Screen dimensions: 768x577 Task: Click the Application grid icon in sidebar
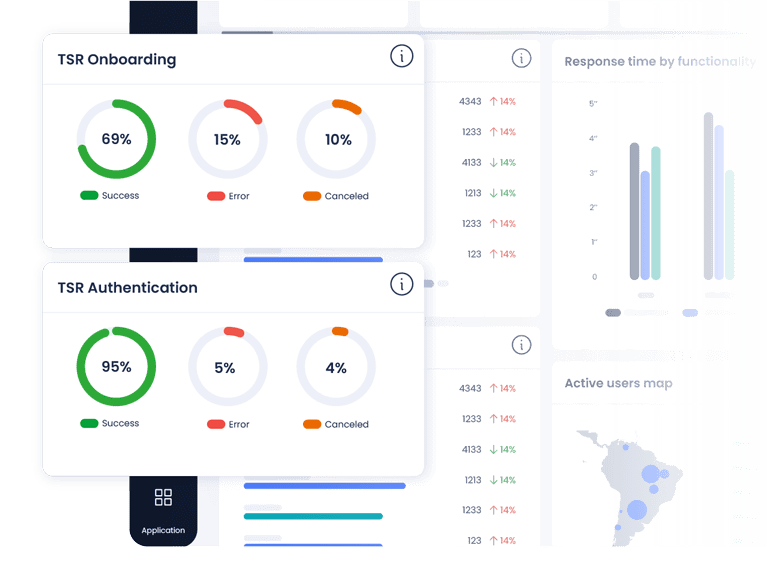163,497
